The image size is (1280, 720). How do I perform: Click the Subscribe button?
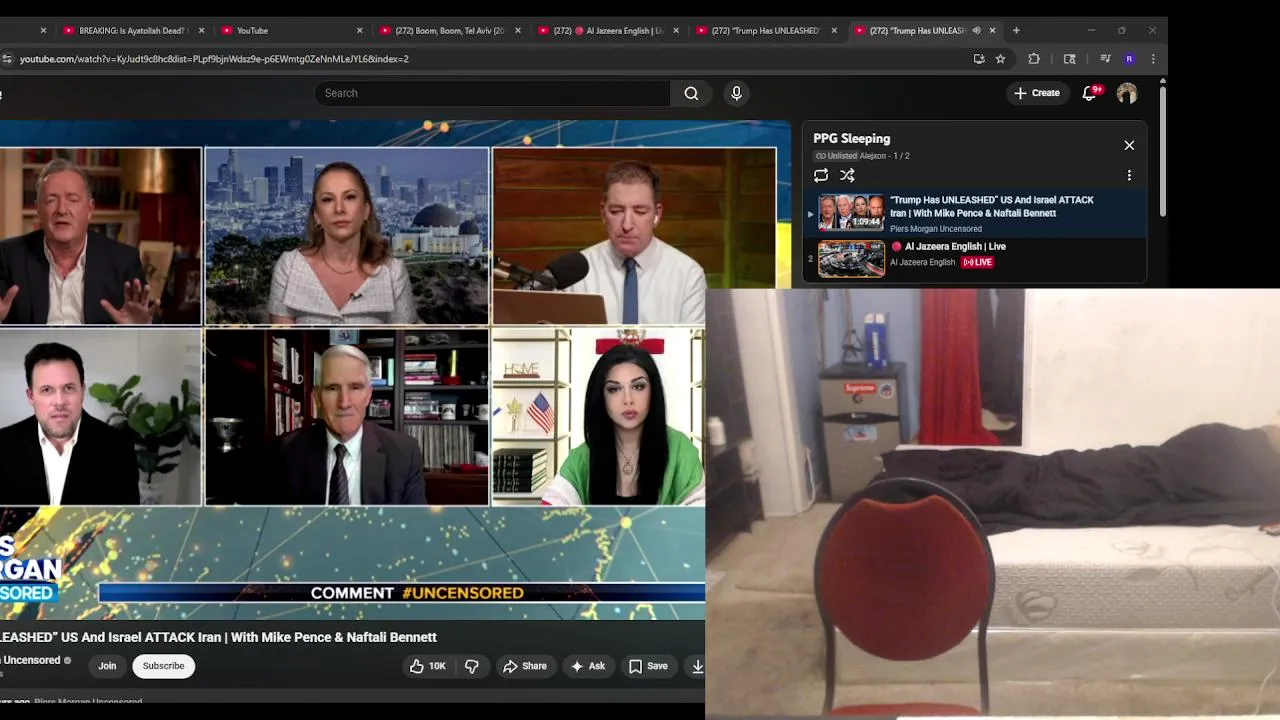coord(163,666)
